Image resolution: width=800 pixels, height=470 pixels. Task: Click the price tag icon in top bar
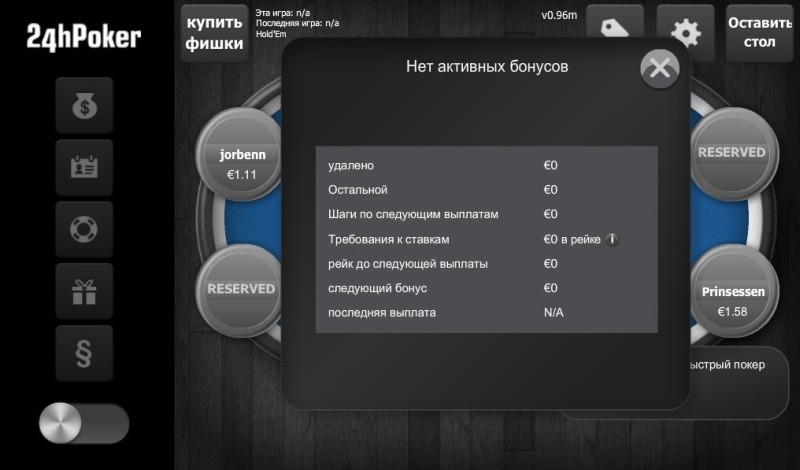coord(615,28)
